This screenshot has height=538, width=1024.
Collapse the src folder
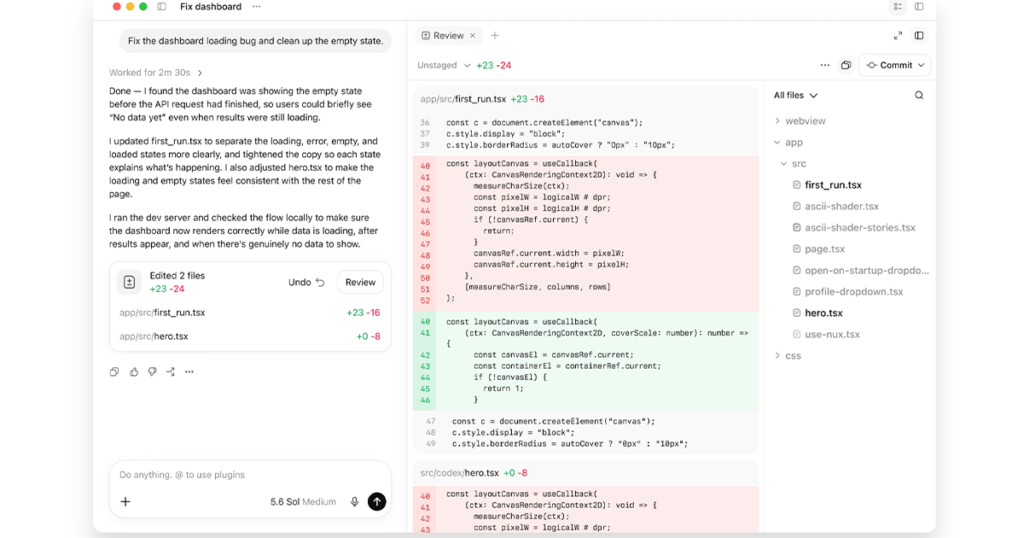pyautogui.click(x=793, y=164)
